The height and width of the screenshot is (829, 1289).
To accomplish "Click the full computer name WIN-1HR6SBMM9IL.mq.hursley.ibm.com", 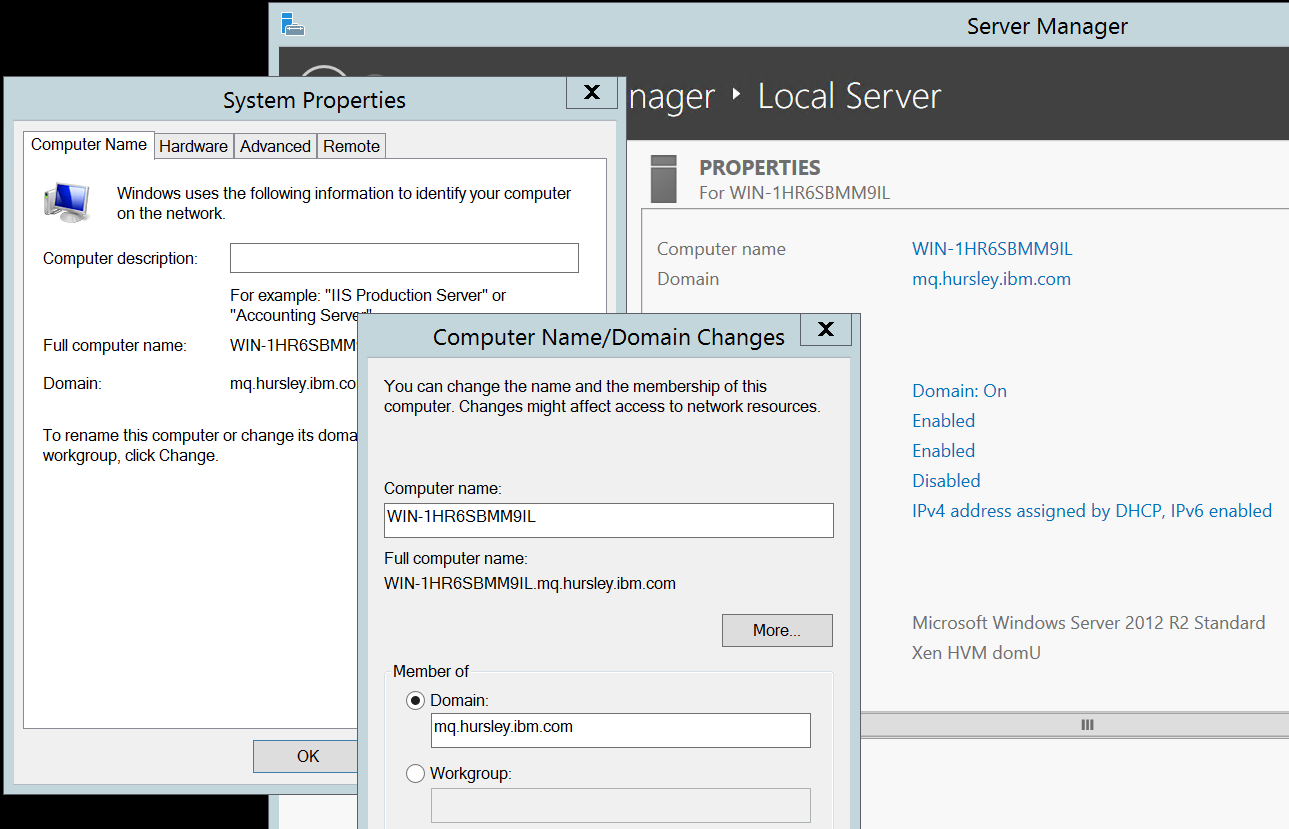I will (530, 583).
